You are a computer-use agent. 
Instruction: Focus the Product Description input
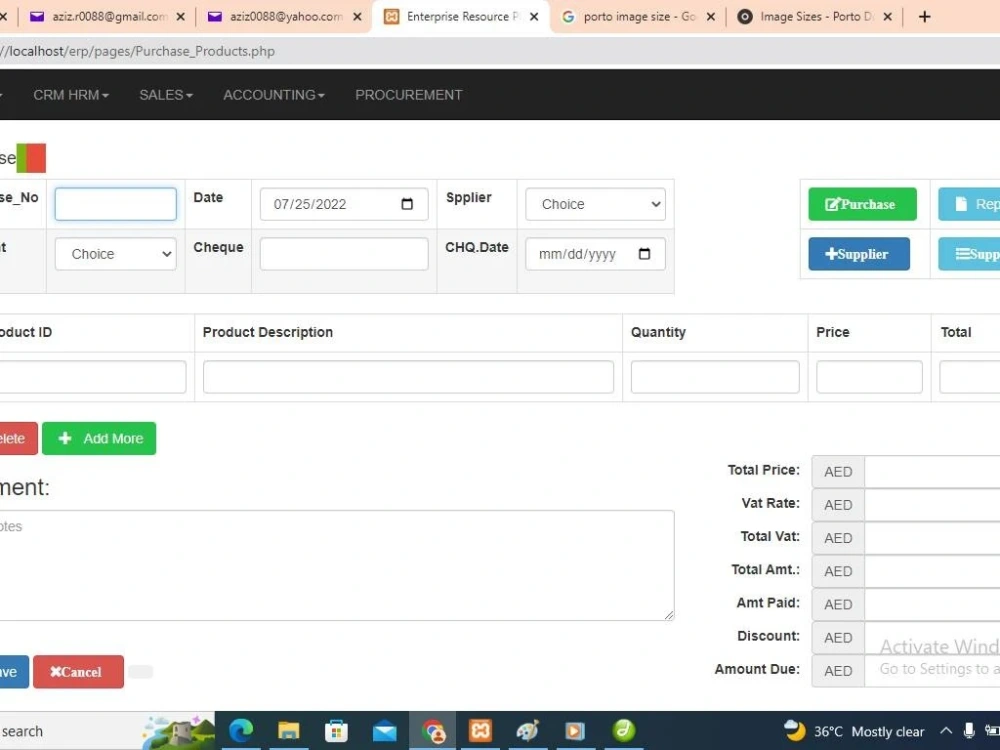click(408, 376)
